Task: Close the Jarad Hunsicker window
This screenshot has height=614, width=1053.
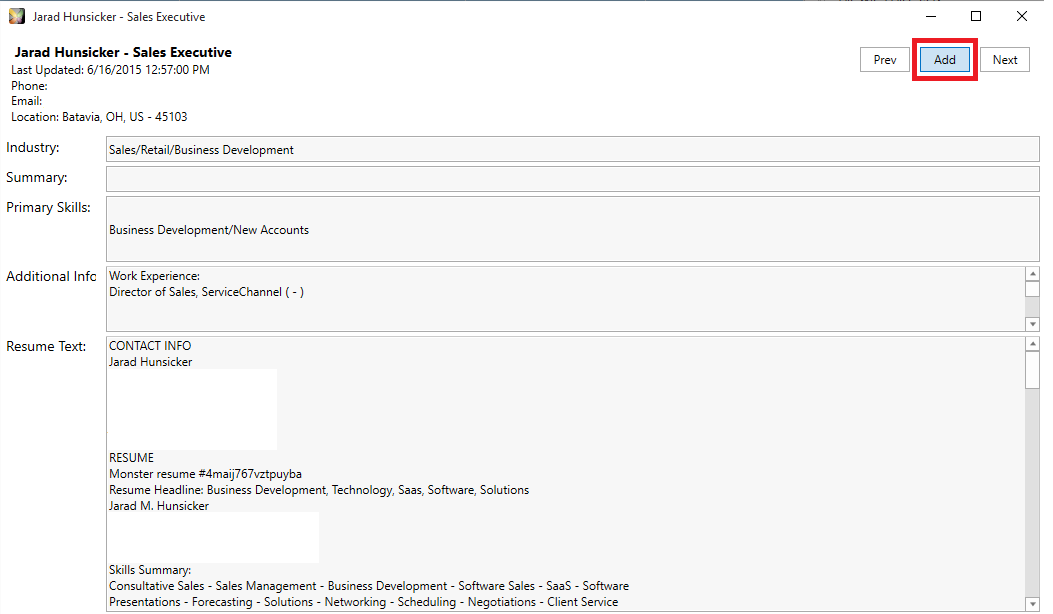Action: 1021,16
